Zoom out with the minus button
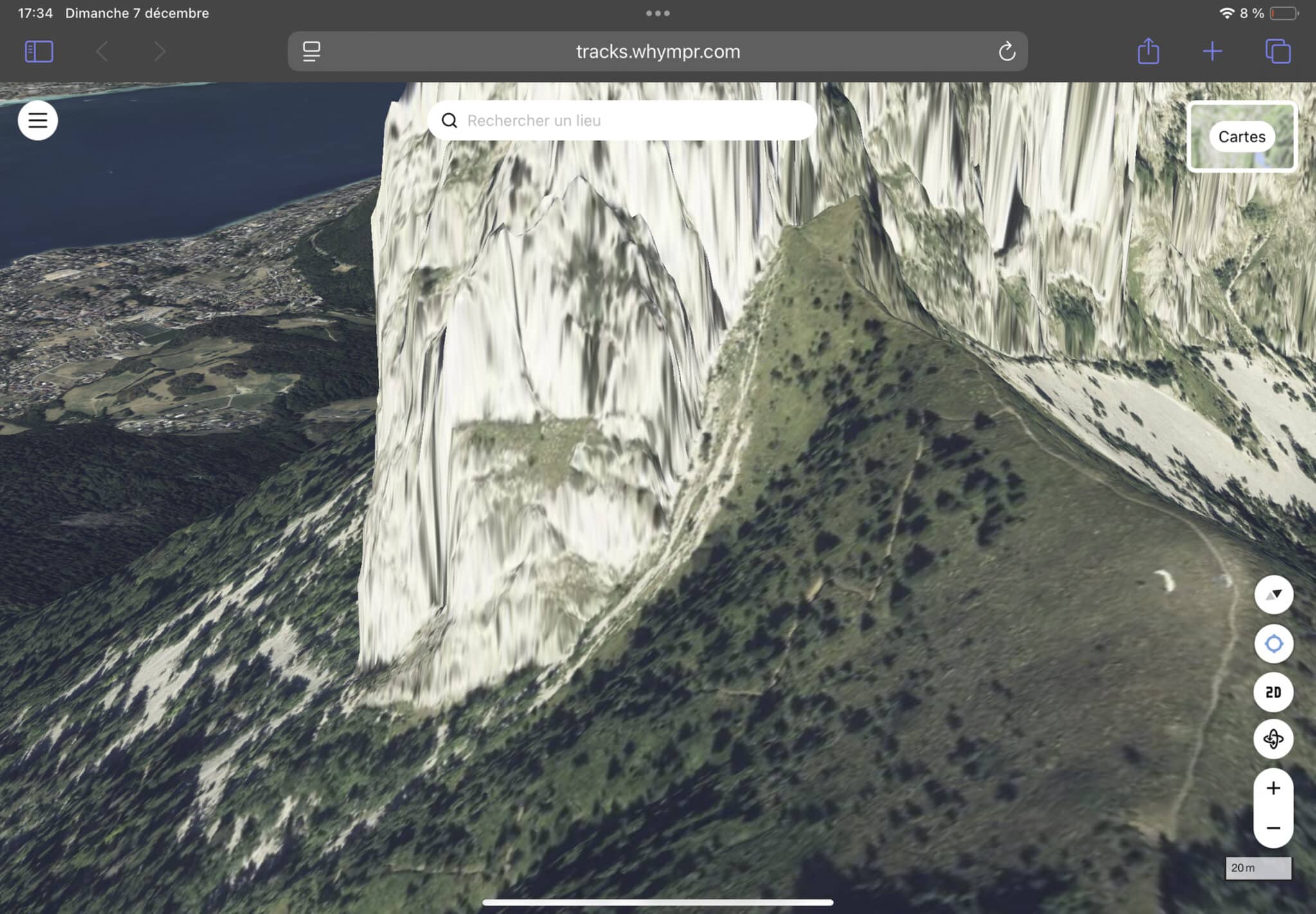 tap(1273, 828)
